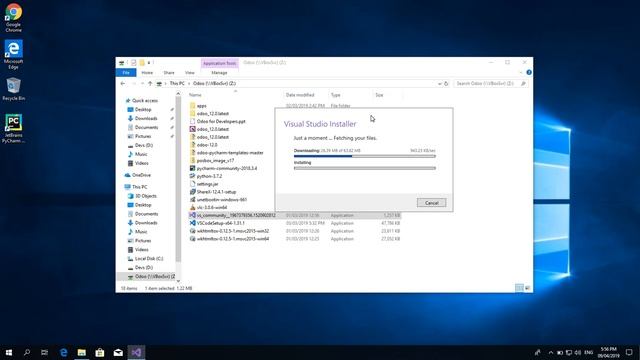
Task: Open the Share ribbon tab
Action: point(169,73)
